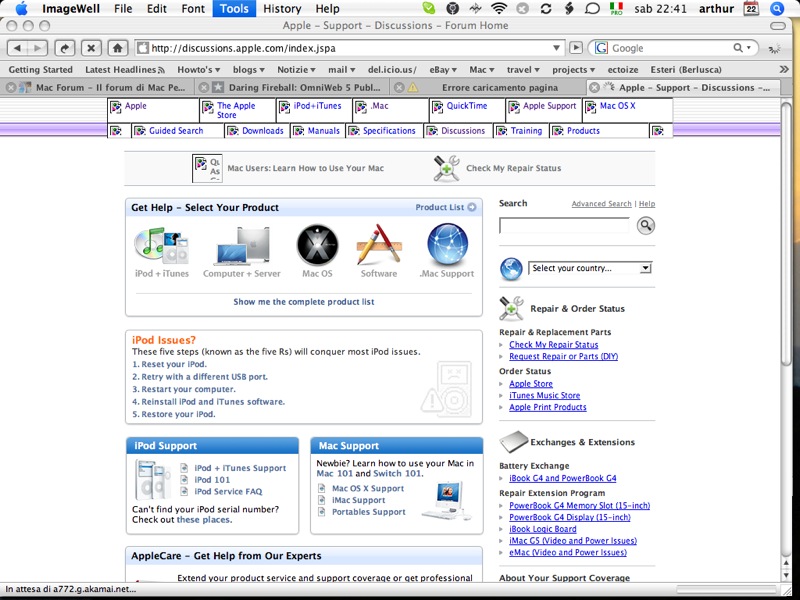Image resolution: width=800 pixels, height=600 pixels.
Task: Open the QuickTime navigation tab
Action: 467,106
